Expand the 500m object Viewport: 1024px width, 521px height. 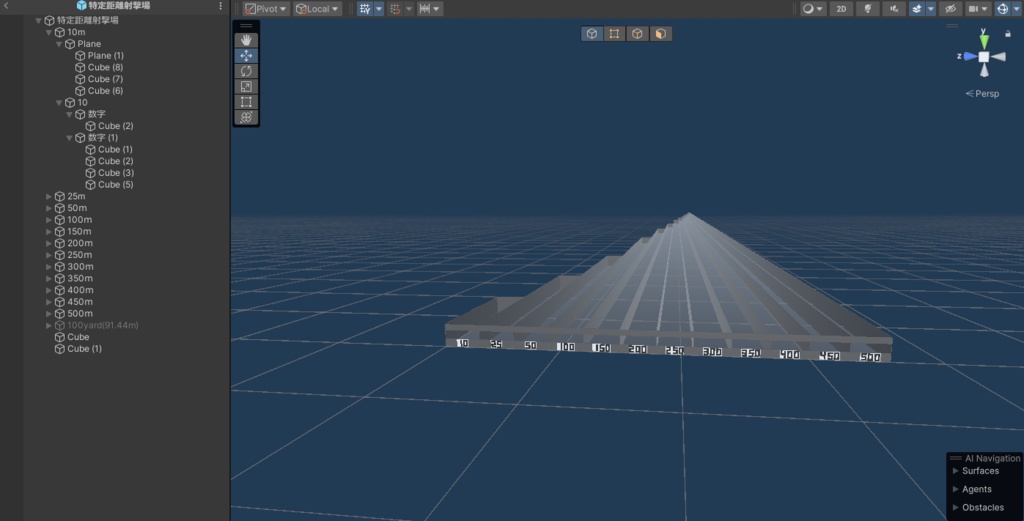[x=49, y=314]
